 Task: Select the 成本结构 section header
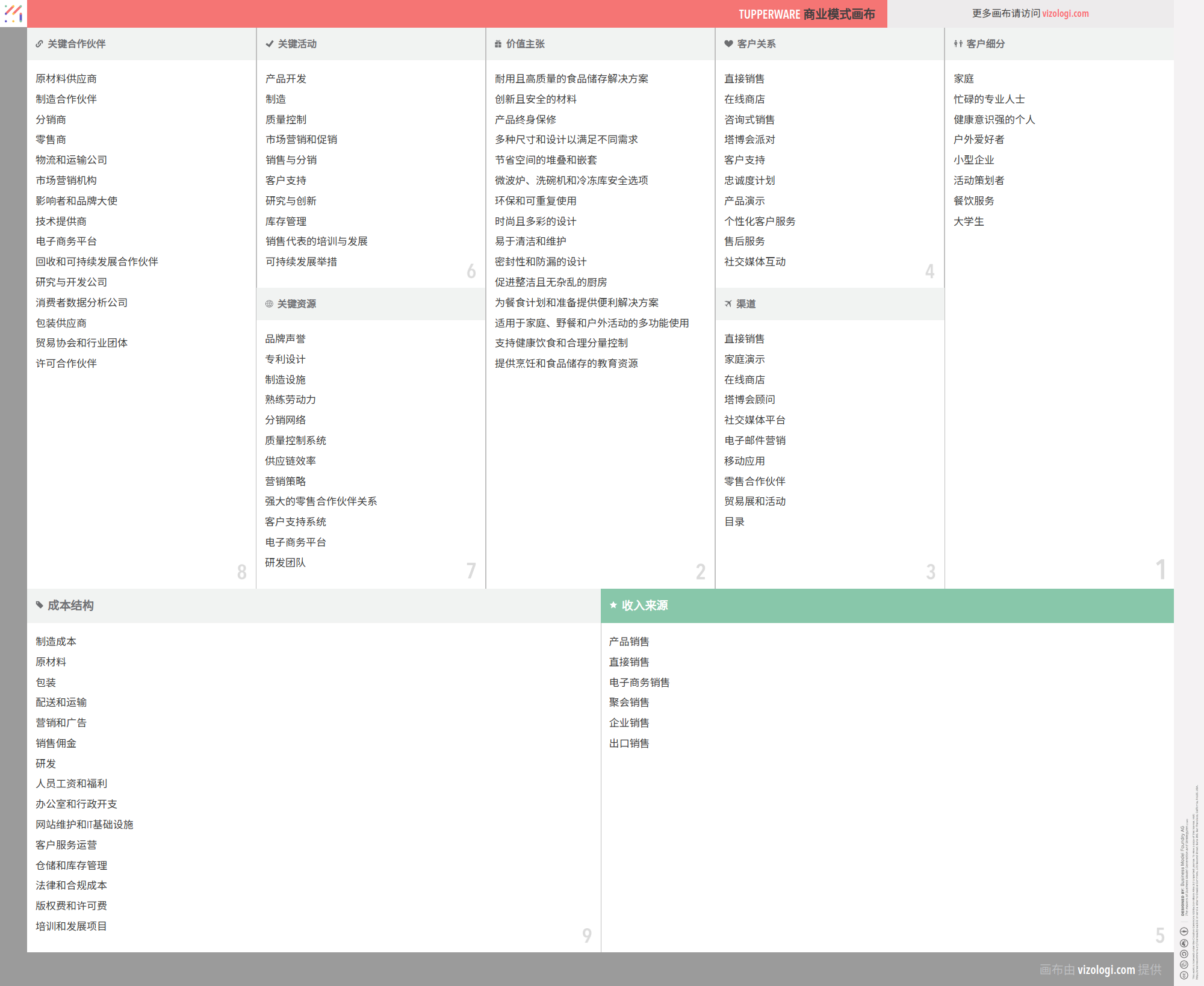coord(70,606)
